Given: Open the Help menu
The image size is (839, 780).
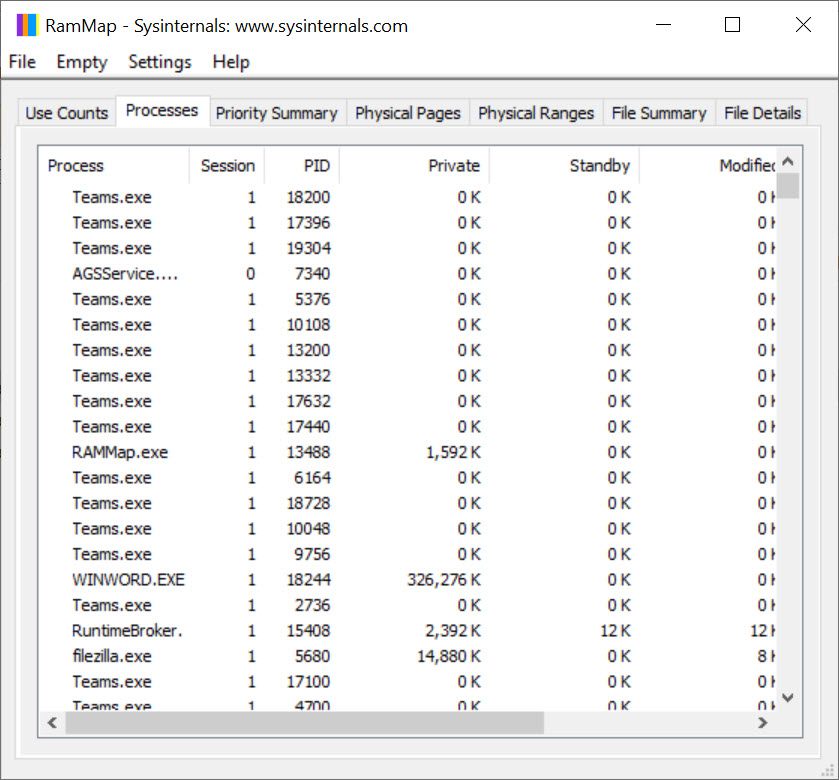Looking at the screenshot, I should coord(231,62).
